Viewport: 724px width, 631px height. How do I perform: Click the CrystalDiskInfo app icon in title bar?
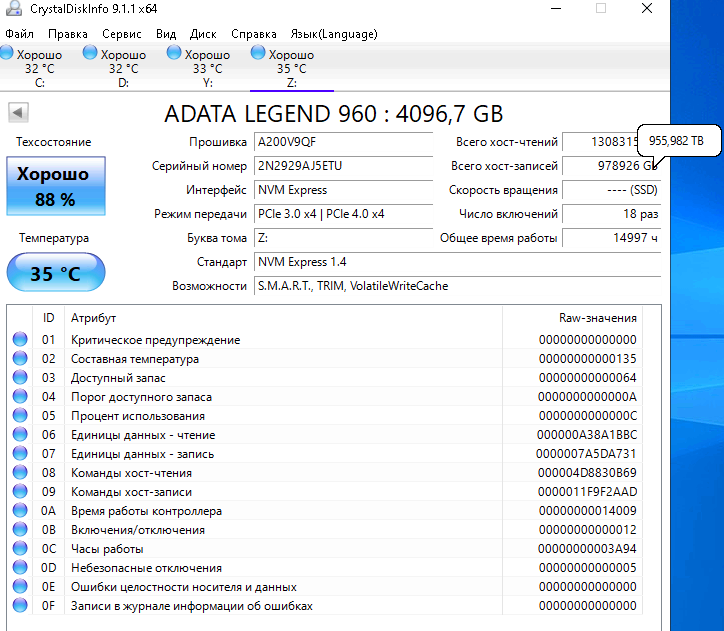coord(13,8)
